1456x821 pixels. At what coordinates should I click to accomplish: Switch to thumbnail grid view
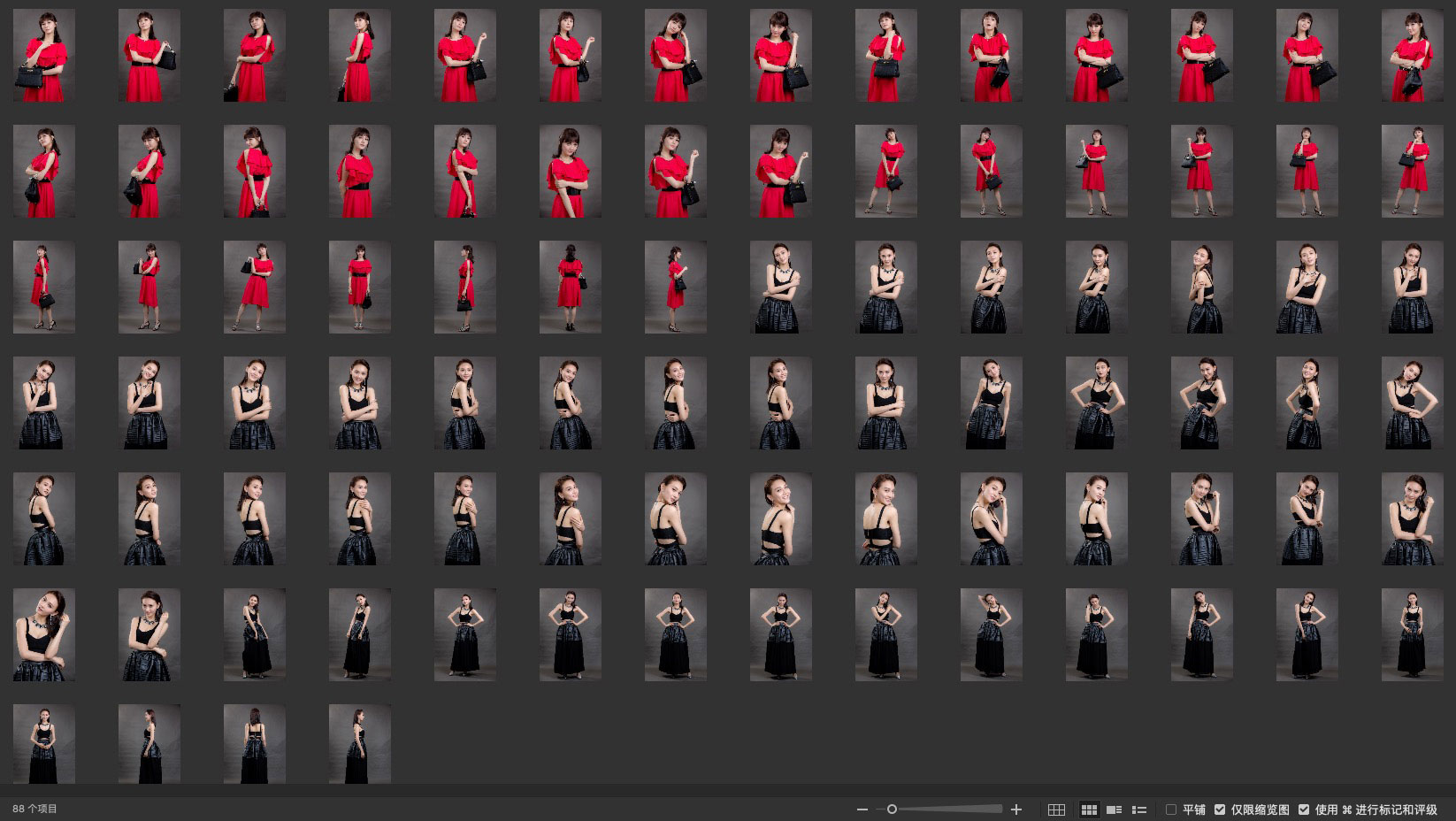click(x=1089, y=809)
